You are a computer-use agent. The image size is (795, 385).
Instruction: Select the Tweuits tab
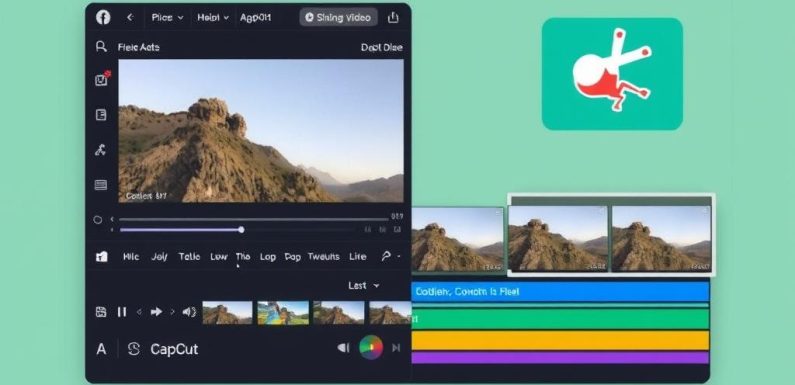(323, 257)
